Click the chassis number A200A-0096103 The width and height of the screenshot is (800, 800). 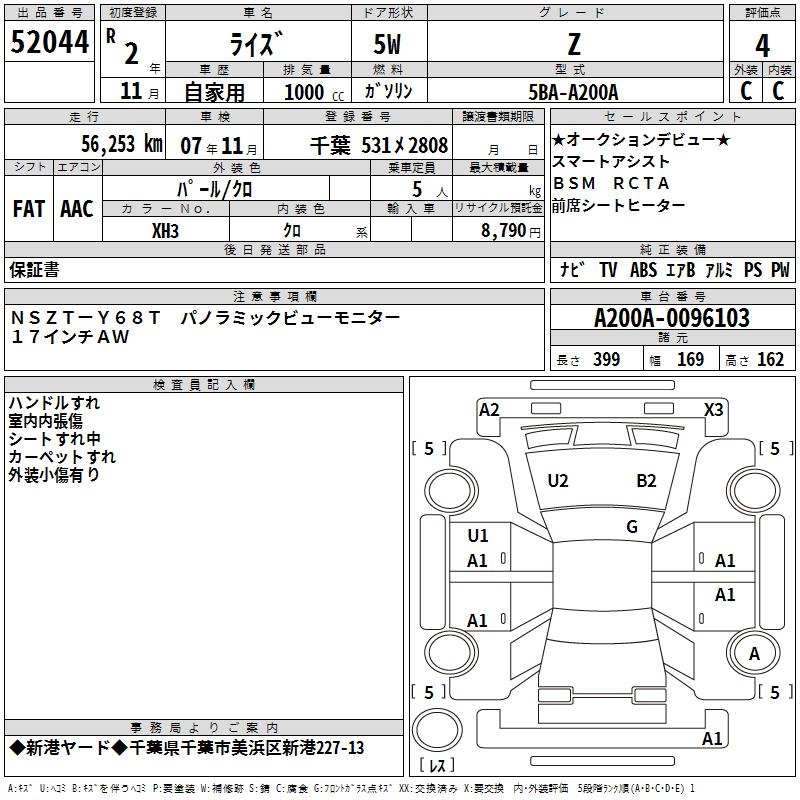(x=672, y=318)
